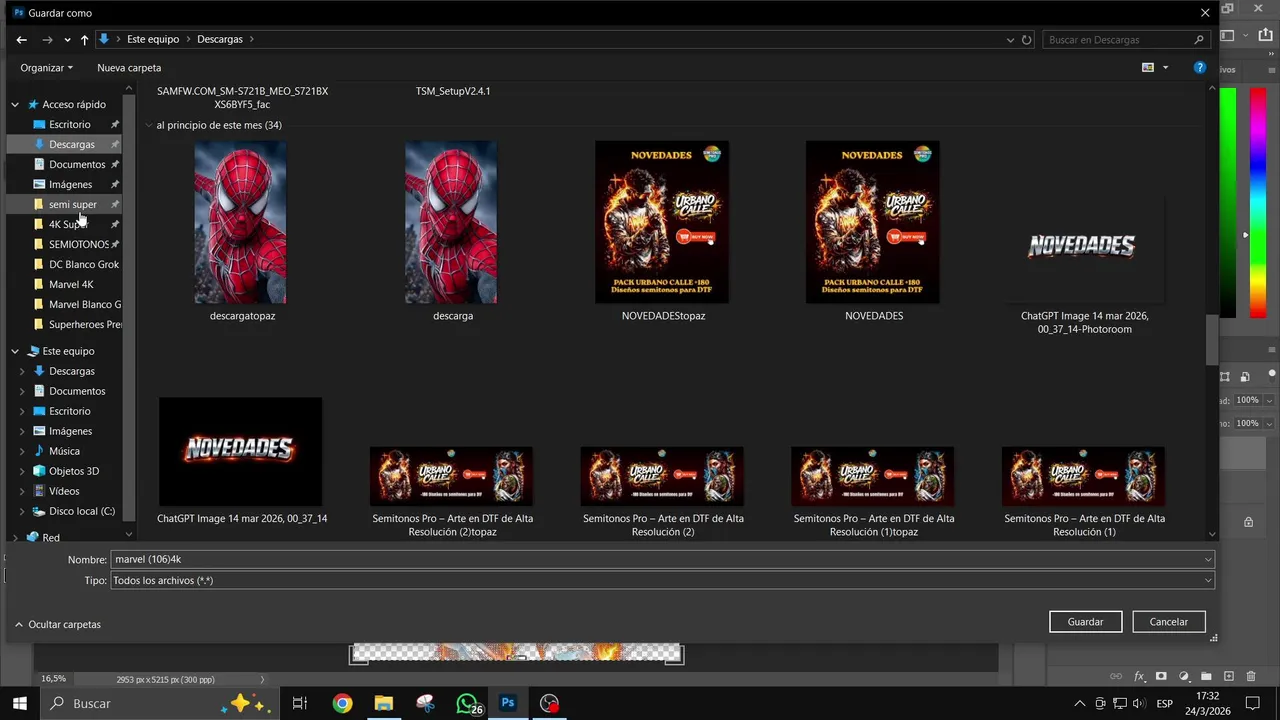
Task: Select Descargas under Acceso rápido
Action: pos(71,144)
